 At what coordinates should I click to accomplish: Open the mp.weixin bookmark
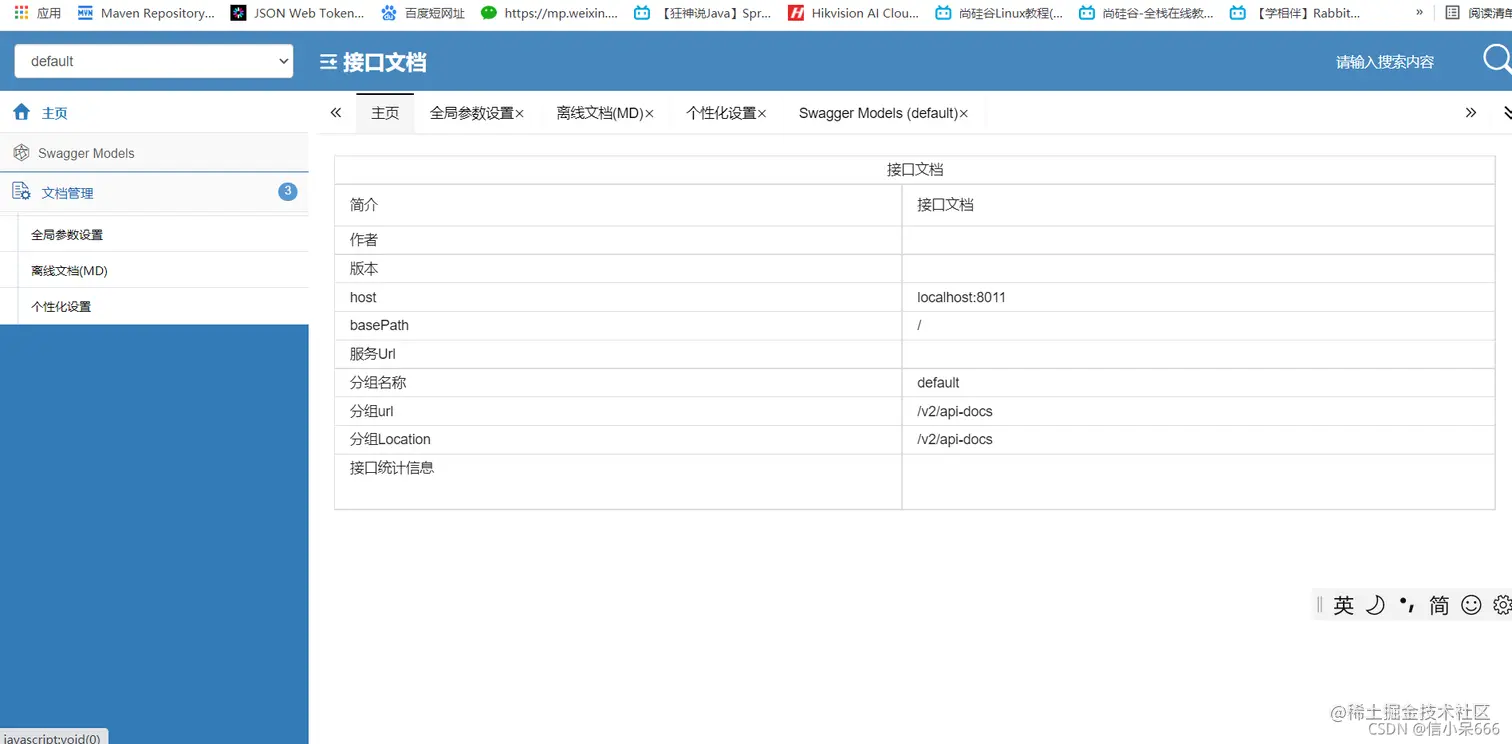pyautogui.click(x=550, y=13)
